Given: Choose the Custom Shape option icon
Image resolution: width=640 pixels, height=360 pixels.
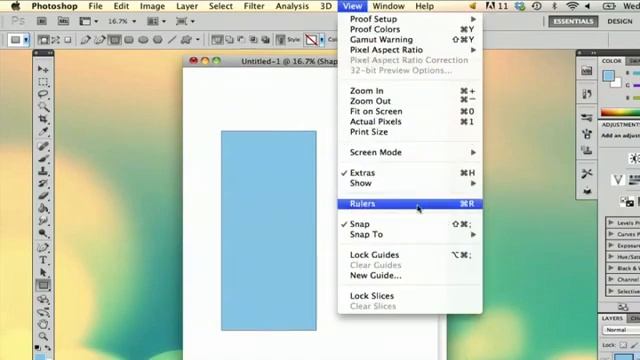Looking at the screenshot, I should 186,40.
